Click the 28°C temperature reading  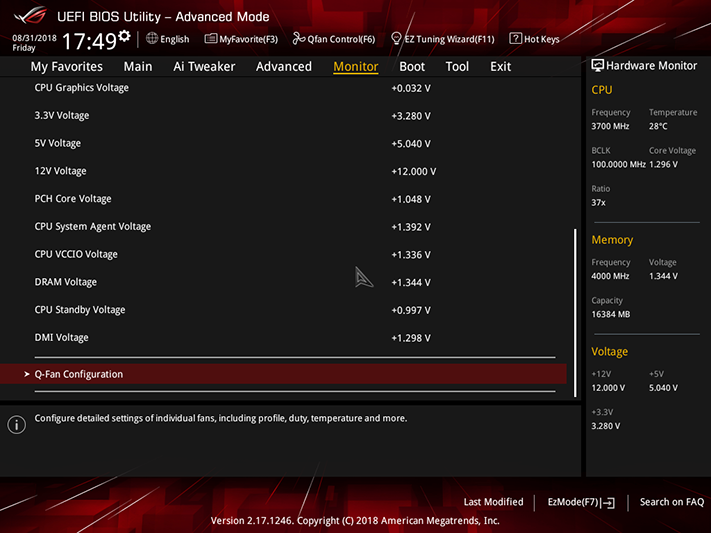(658, 126)
